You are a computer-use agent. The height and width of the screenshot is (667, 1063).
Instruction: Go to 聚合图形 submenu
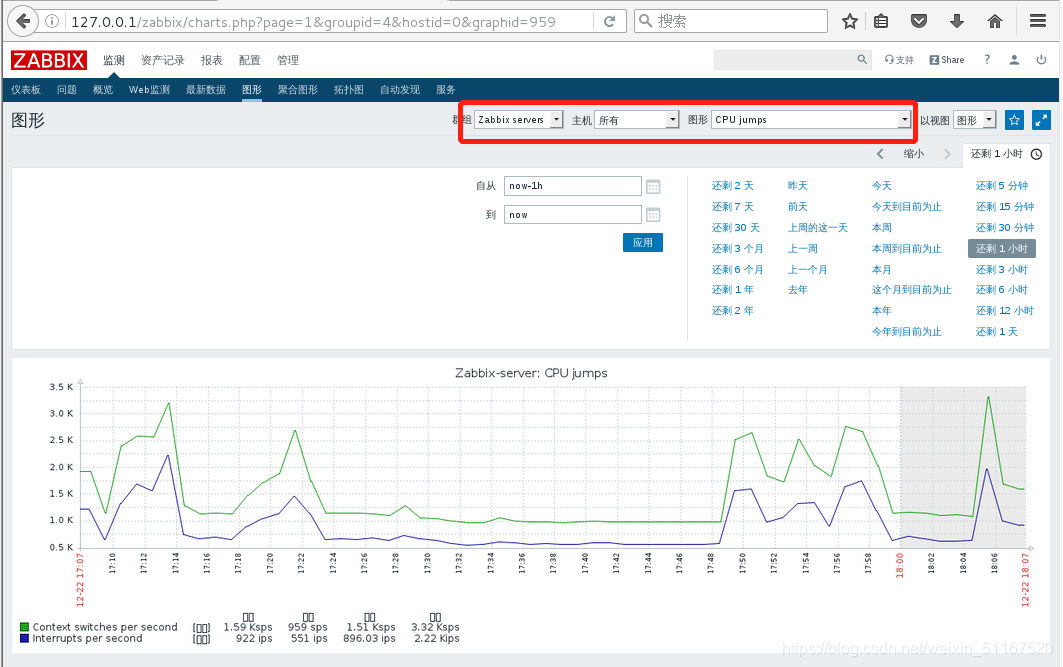click(x=298, y=89)
